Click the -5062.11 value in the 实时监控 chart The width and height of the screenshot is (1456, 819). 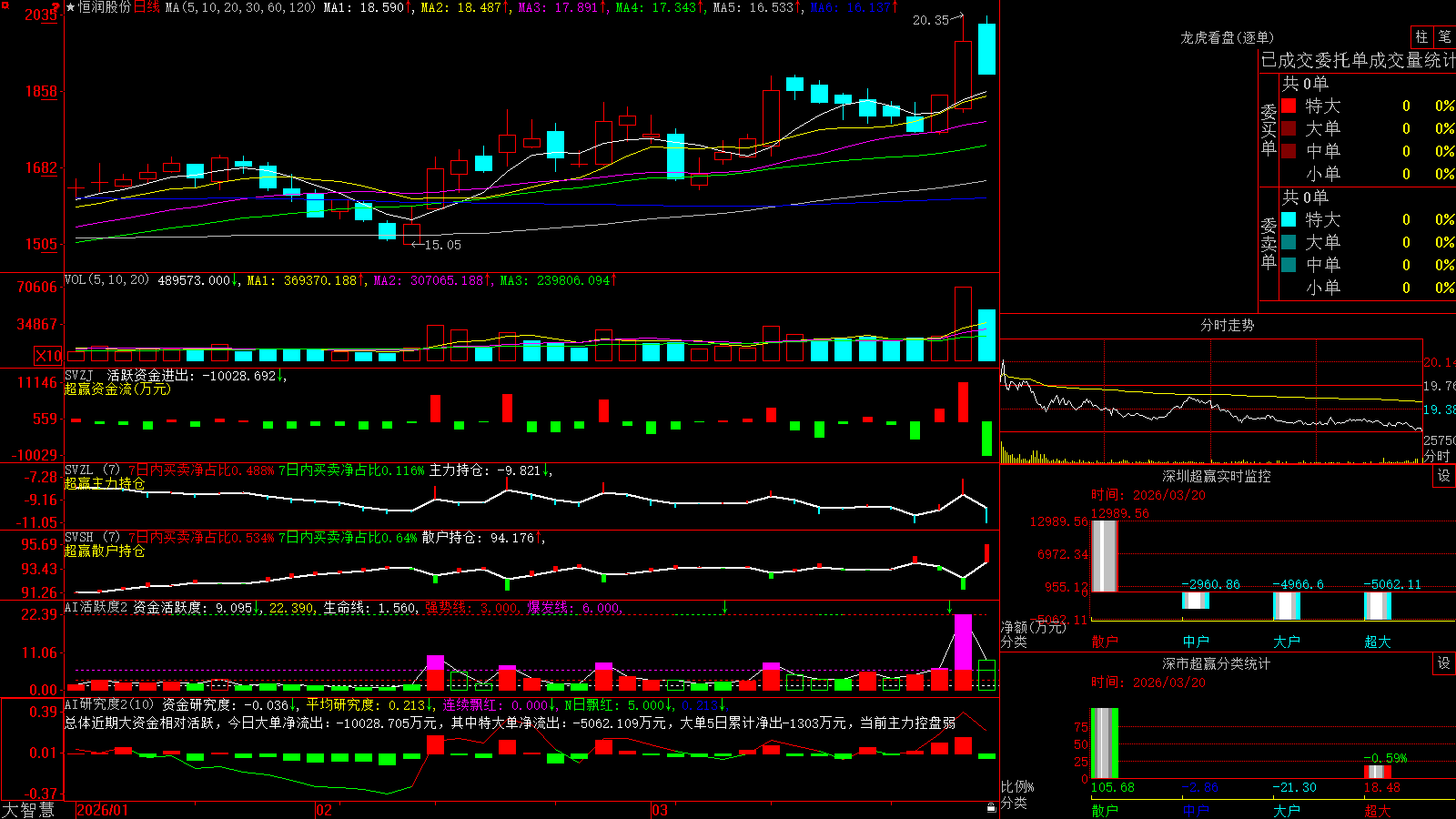1391,584
